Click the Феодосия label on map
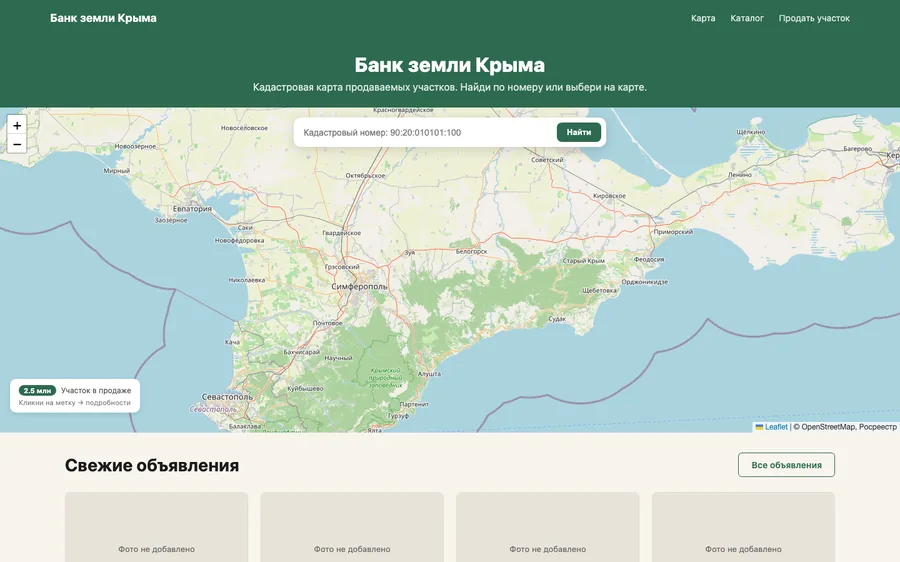The width and height of the screenshot is (900, 562). point(649,259)
